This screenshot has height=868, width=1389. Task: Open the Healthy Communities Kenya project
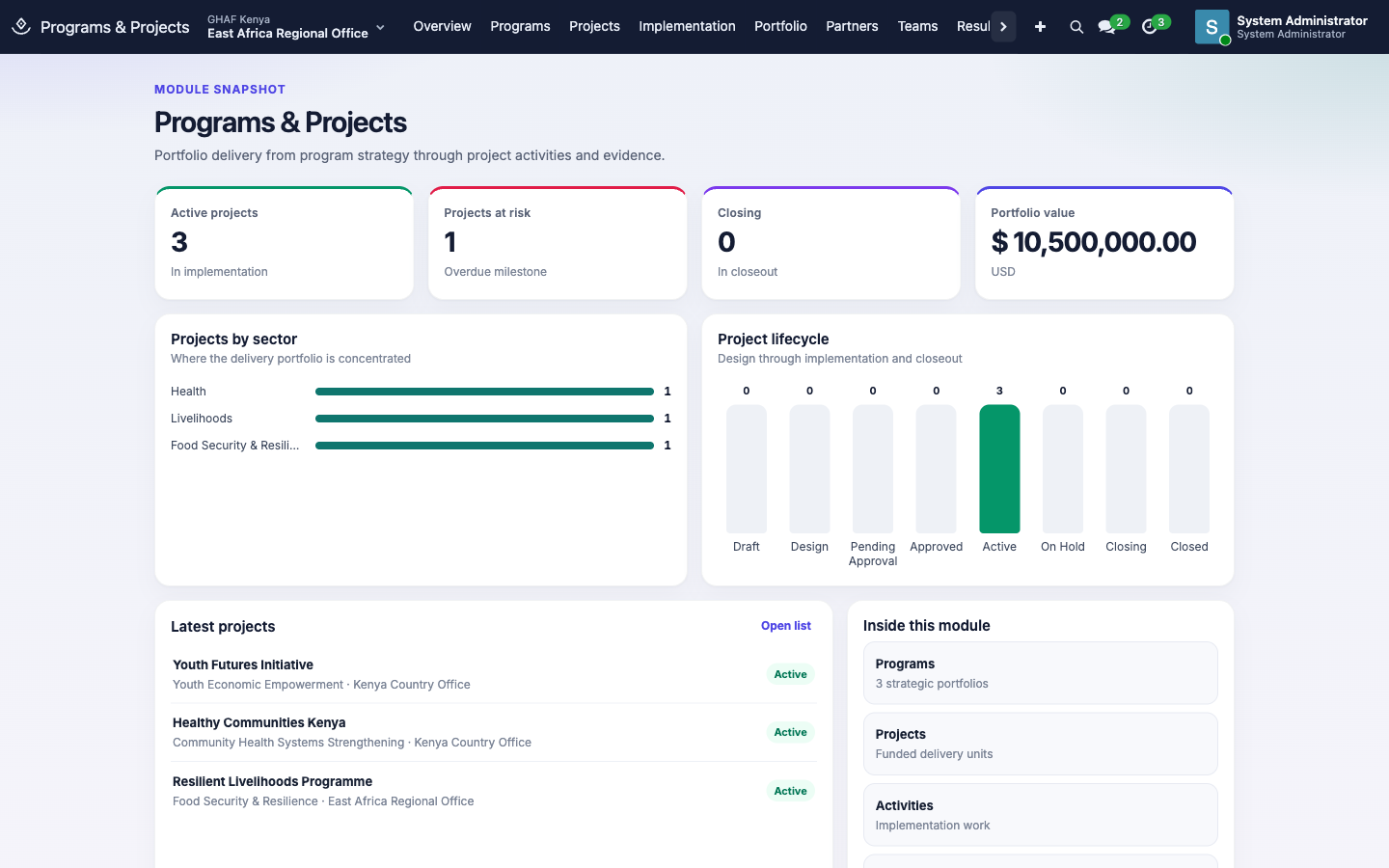pos(493,732)
